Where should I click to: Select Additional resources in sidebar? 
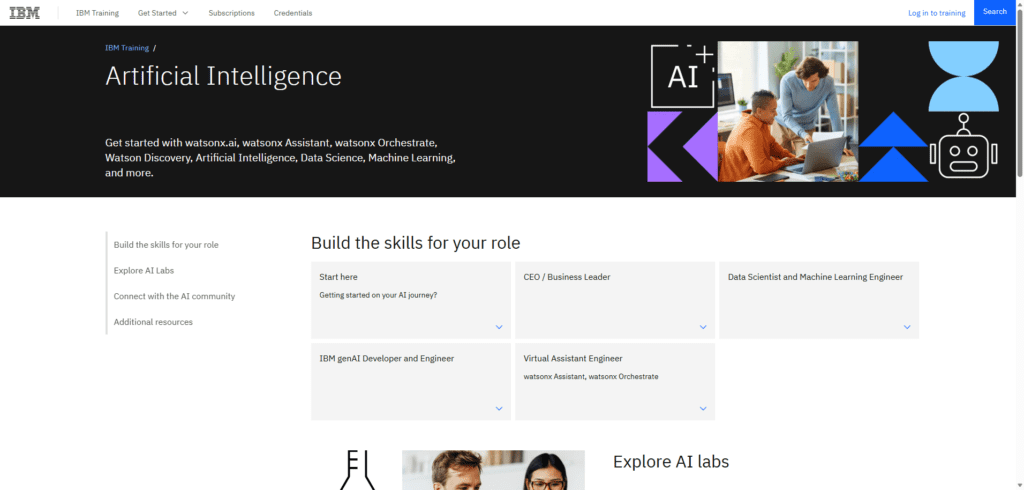click(x=153, y=322)
